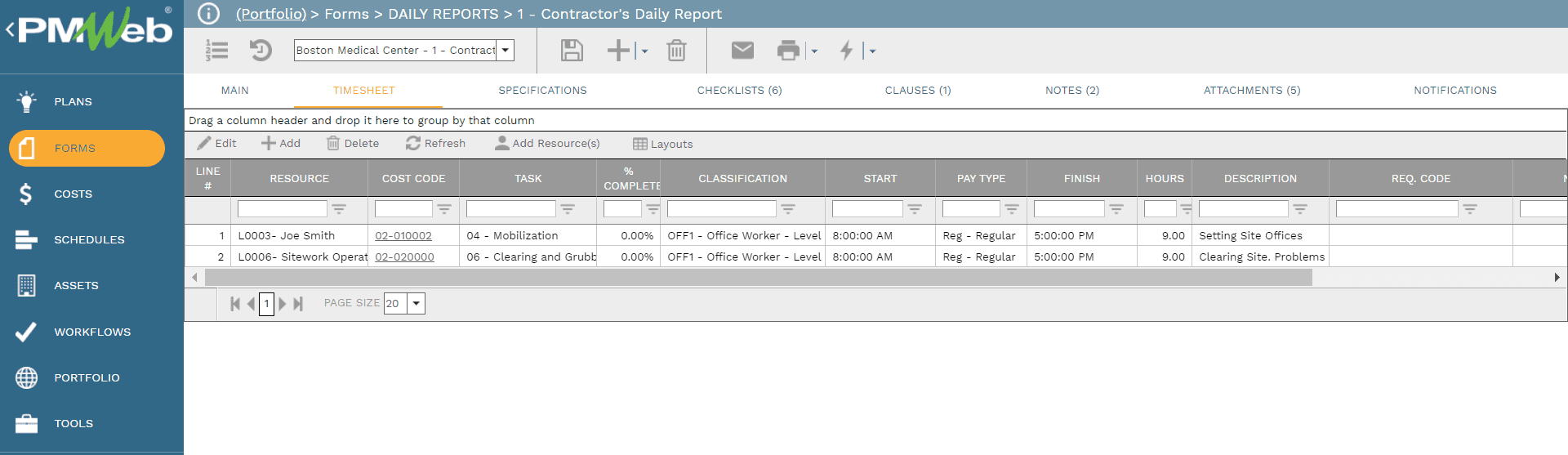Switch to the Main tab
Screen dimensions: 1568x455
point(235,91)
